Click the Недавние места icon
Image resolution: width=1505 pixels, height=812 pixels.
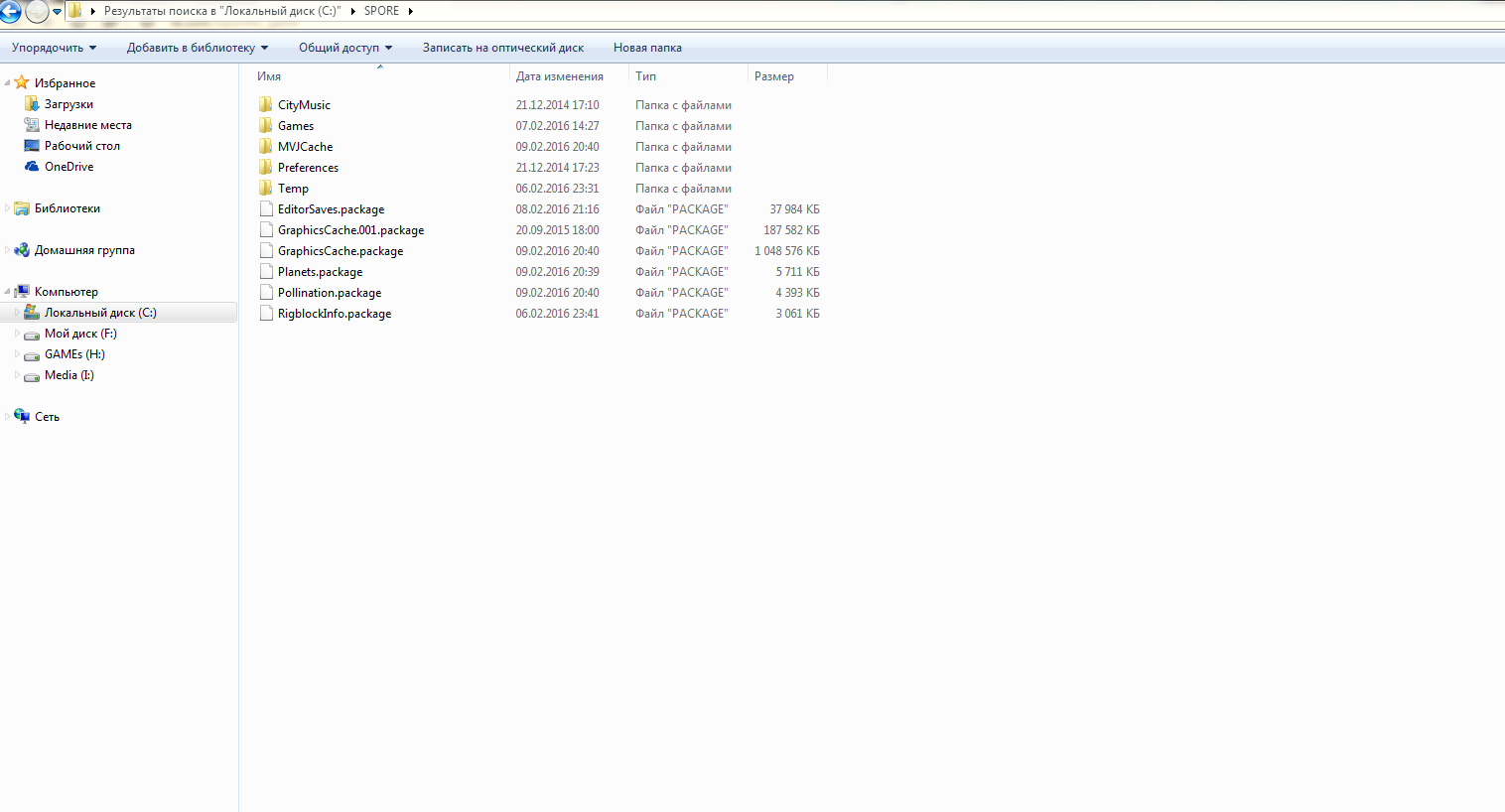32,125
